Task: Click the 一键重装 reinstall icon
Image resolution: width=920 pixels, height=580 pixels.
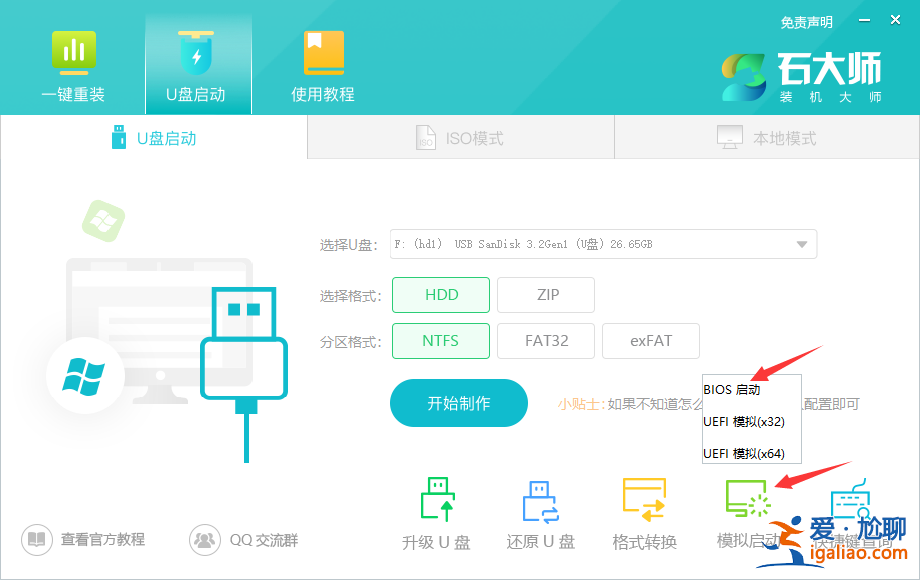Action: point(73,62)
